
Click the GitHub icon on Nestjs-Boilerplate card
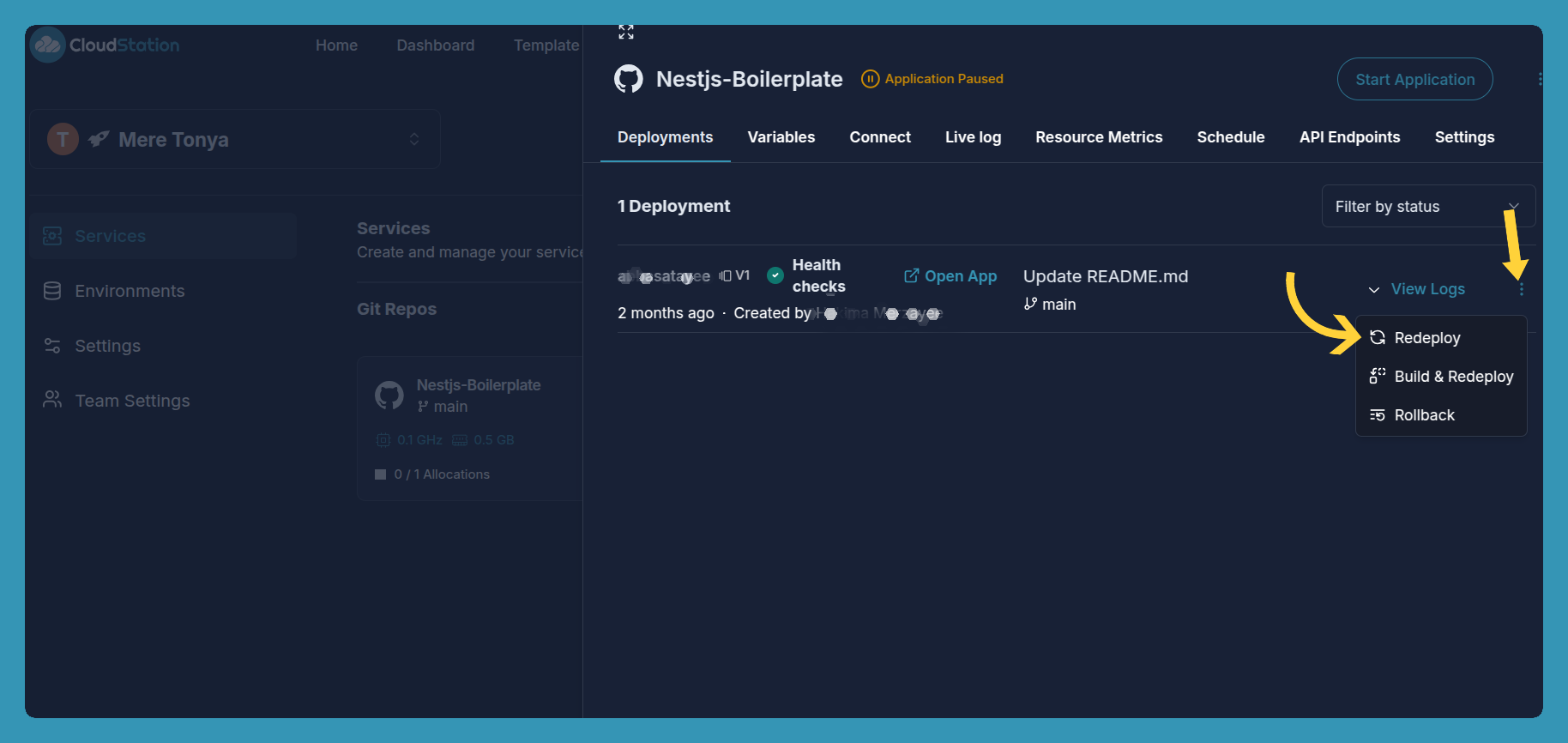(x=389, y=396)
